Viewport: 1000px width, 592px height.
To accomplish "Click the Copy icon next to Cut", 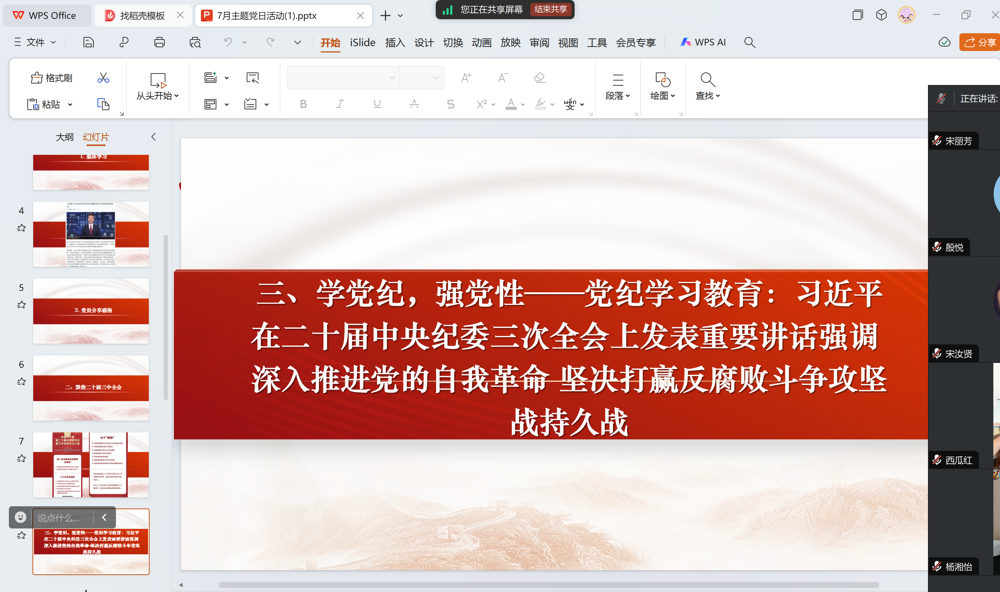I will (104, 104).
